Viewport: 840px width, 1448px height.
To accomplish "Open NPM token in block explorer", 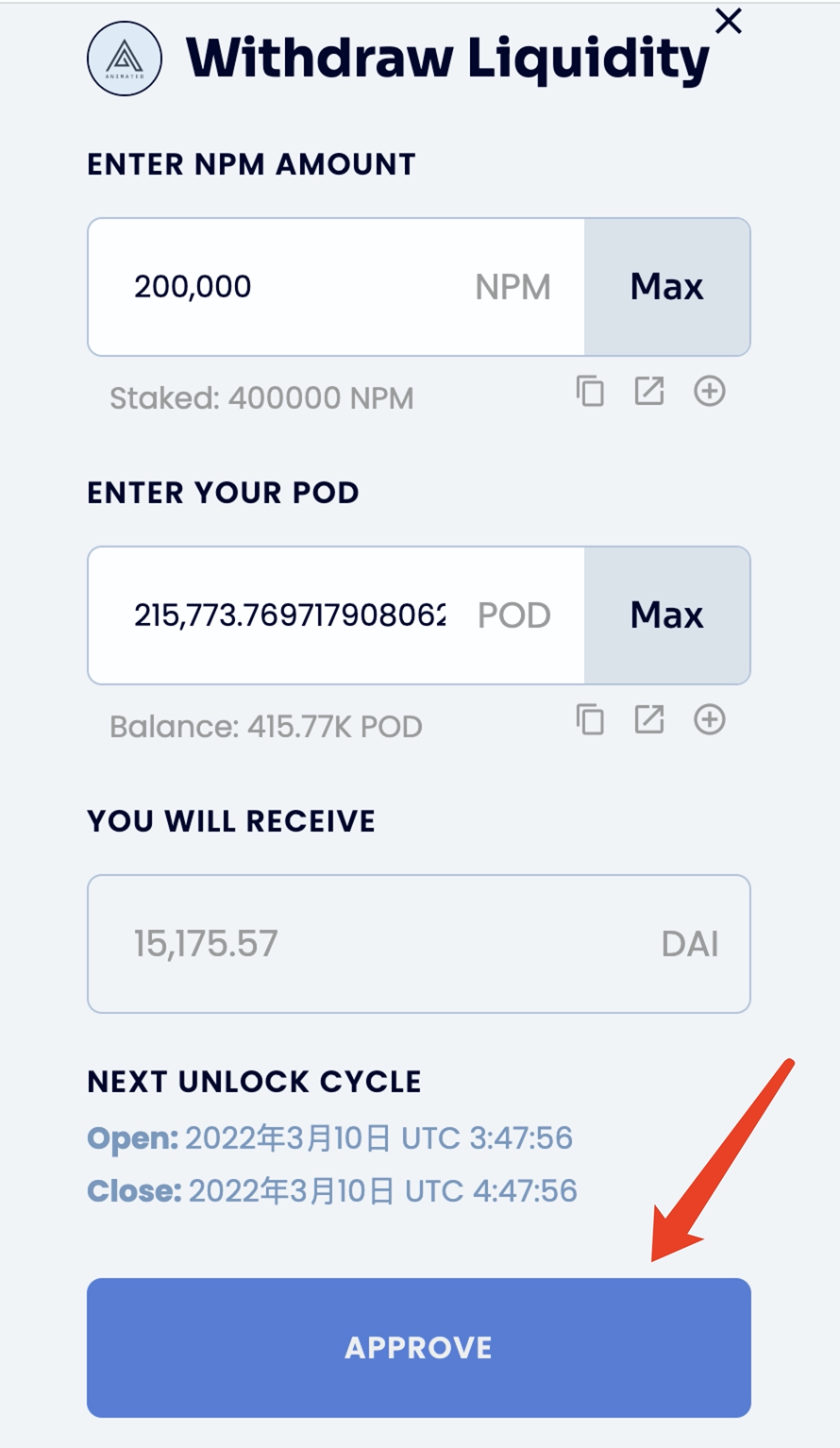I will (649, 391).
